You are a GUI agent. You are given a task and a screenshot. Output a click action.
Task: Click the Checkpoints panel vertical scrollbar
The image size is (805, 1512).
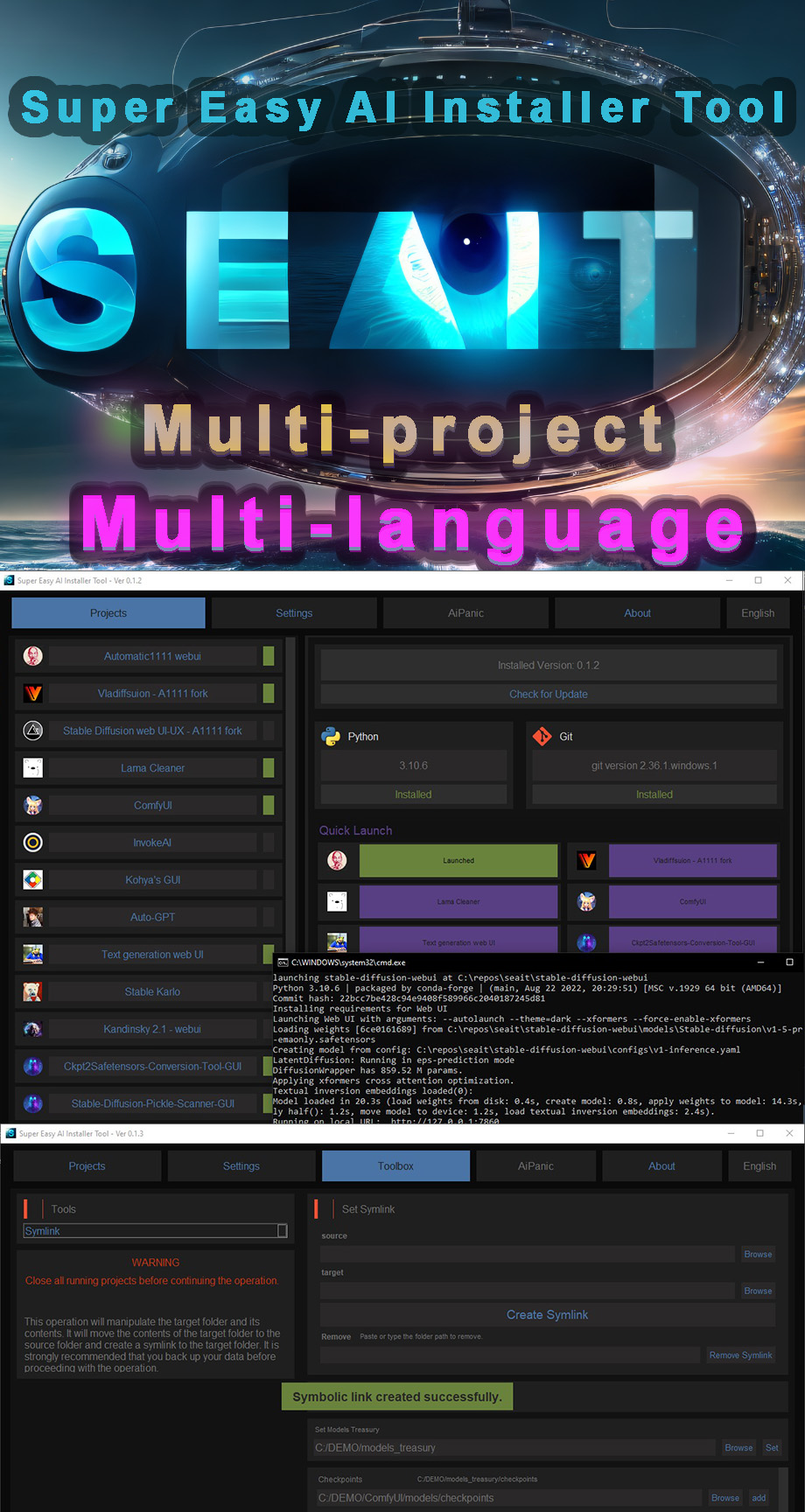pyautogui.click(x=783, y=1490)
